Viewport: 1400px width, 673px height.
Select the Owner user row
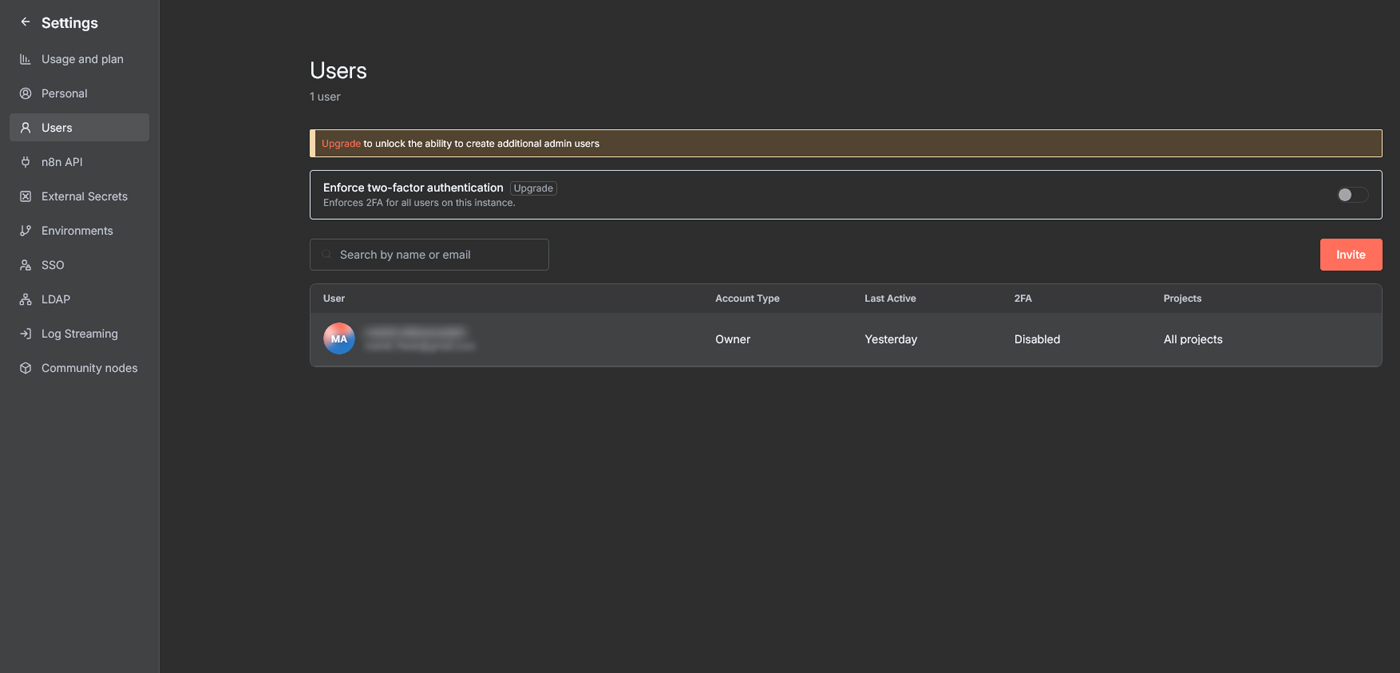pos(845,339)
